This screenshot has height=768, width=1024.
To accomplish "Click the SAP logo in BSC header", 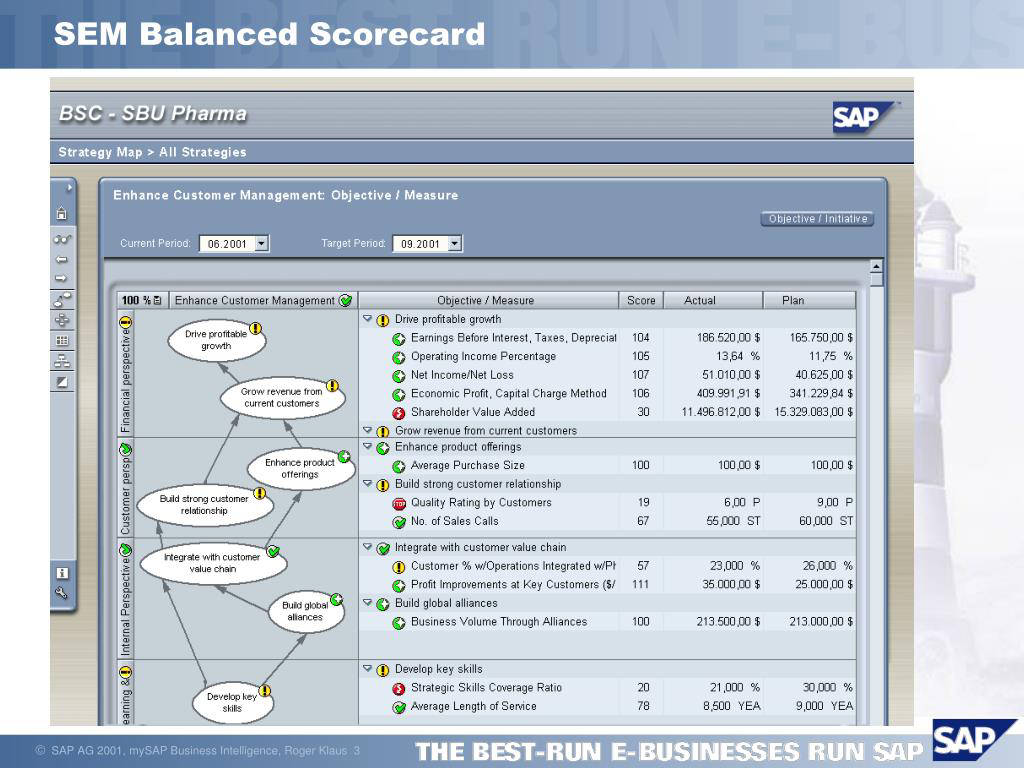I will [x=863, y=118].
